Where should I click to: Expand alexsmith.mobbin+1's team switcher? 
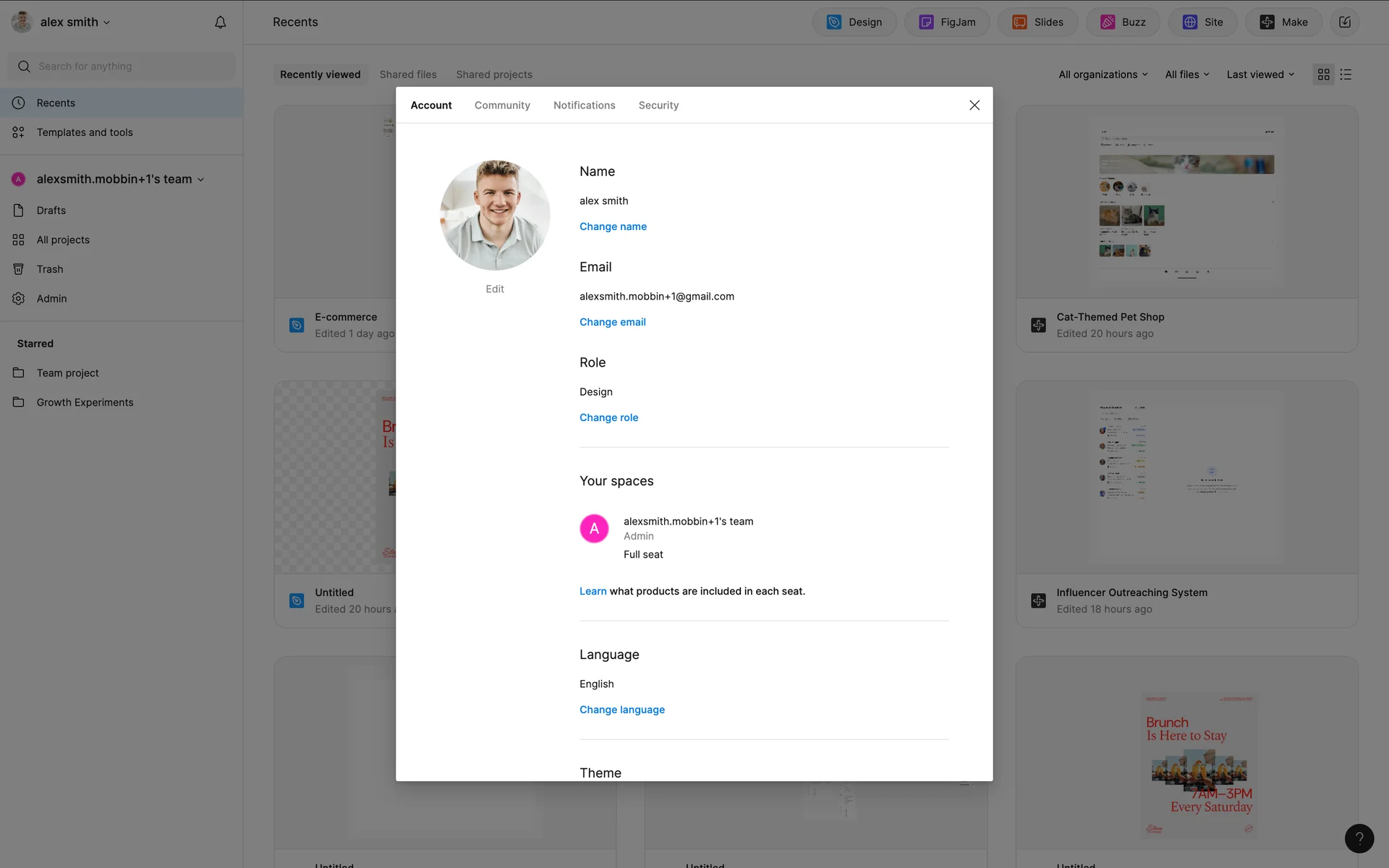click(120, 179)
